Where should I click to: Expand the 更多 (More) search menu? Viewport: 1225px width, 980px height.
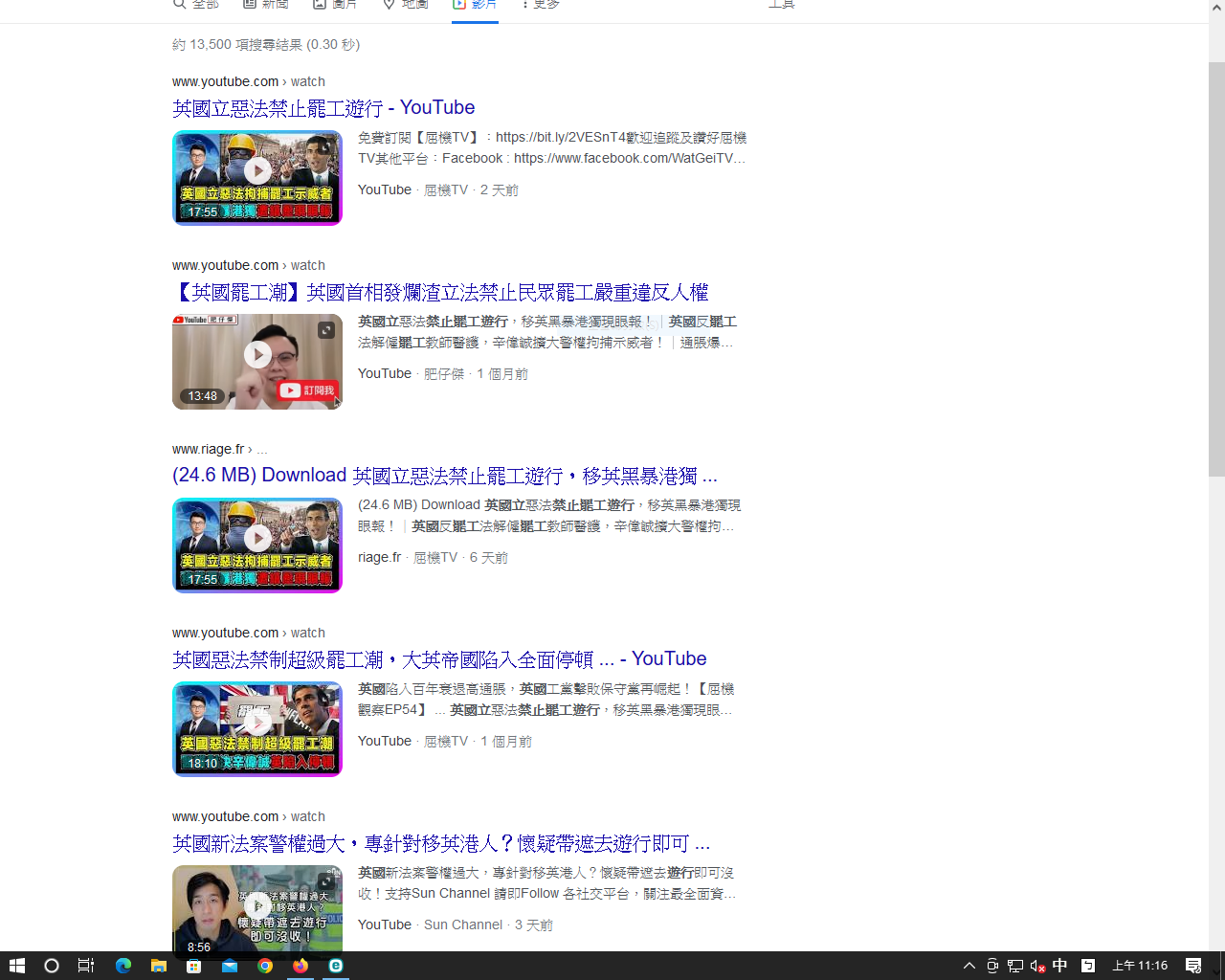click(541, 6)
